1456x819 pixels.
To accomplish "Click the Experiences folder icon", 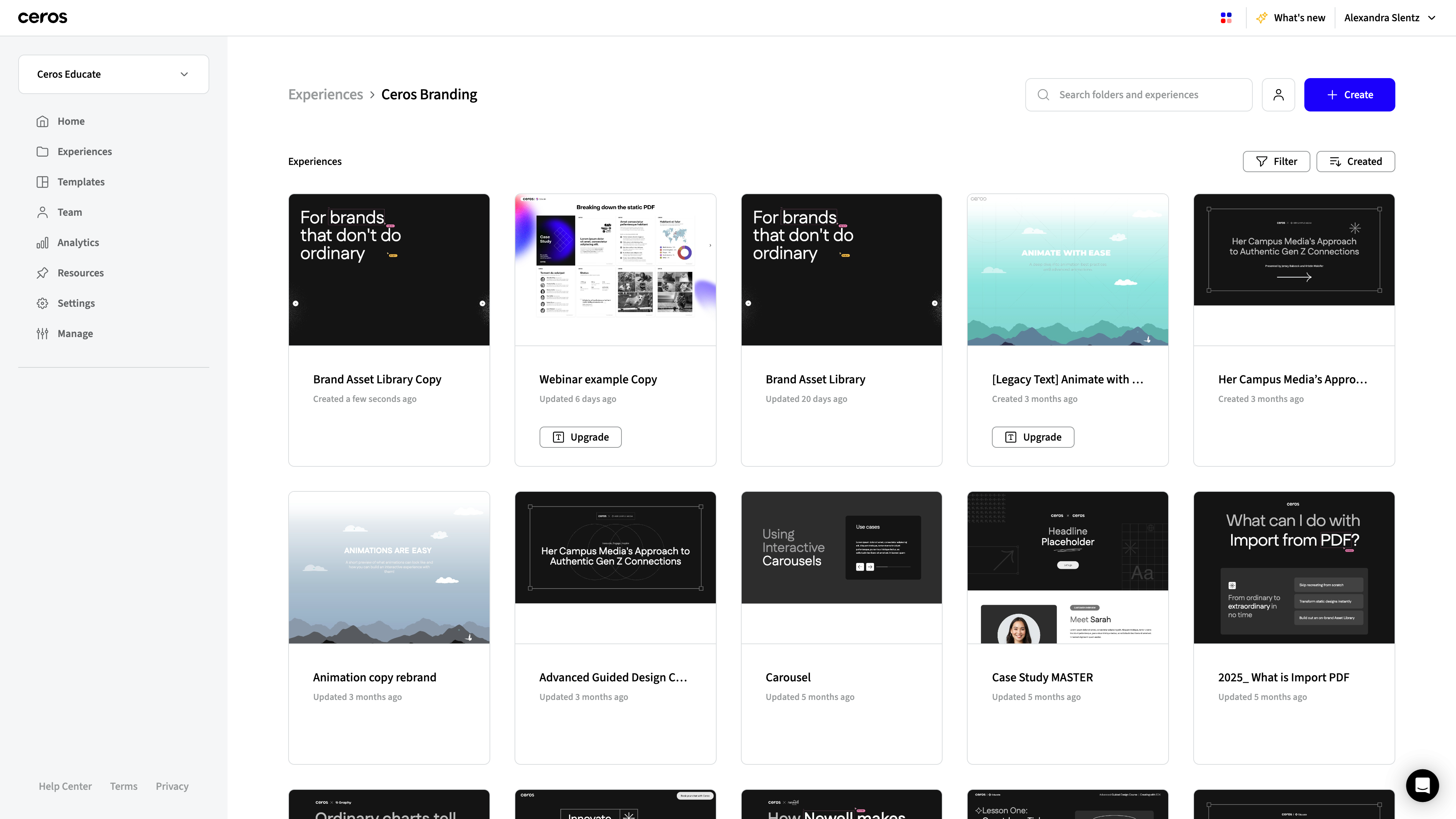I will pyautogui.click(x=42, y=152).
